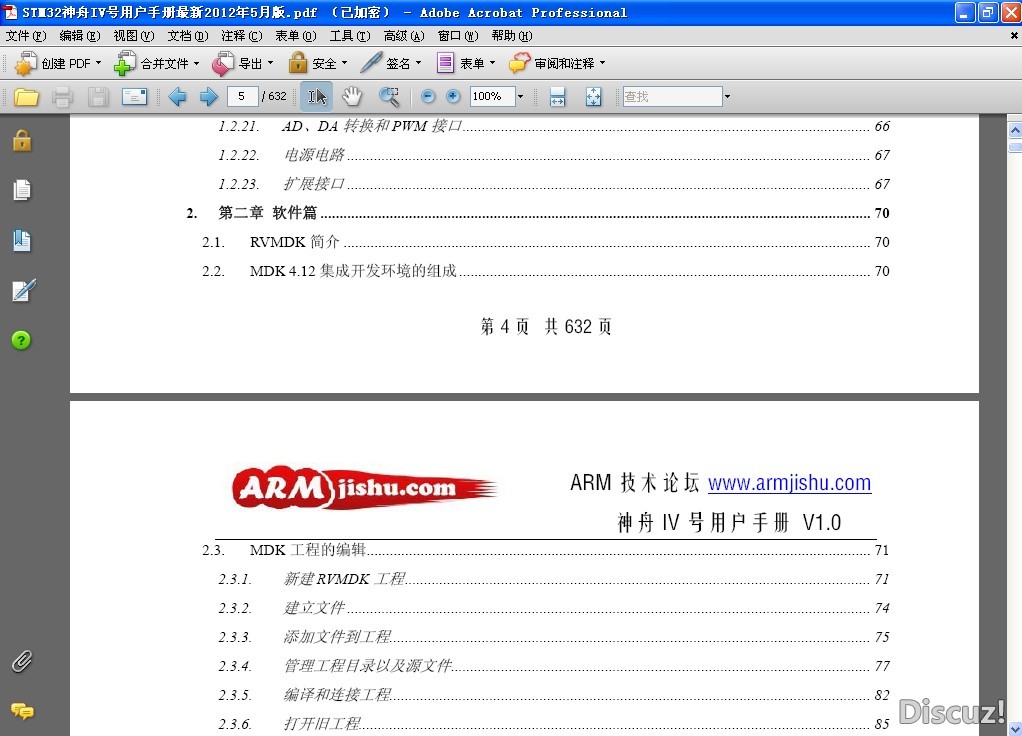The image size is (1022, 736).
Task: Click the Fit Page view icon
Action: point(593,97)
